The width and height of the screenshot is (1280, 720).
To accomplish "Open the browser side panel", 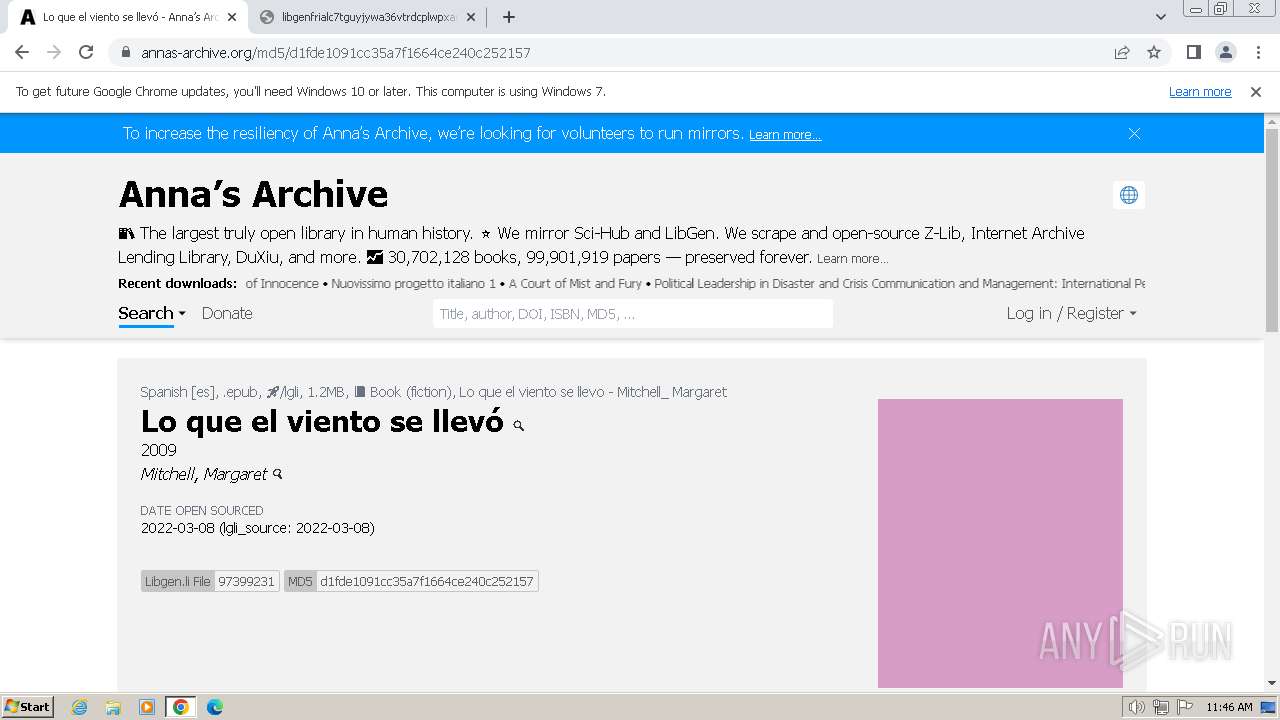I will (1193, 52).
